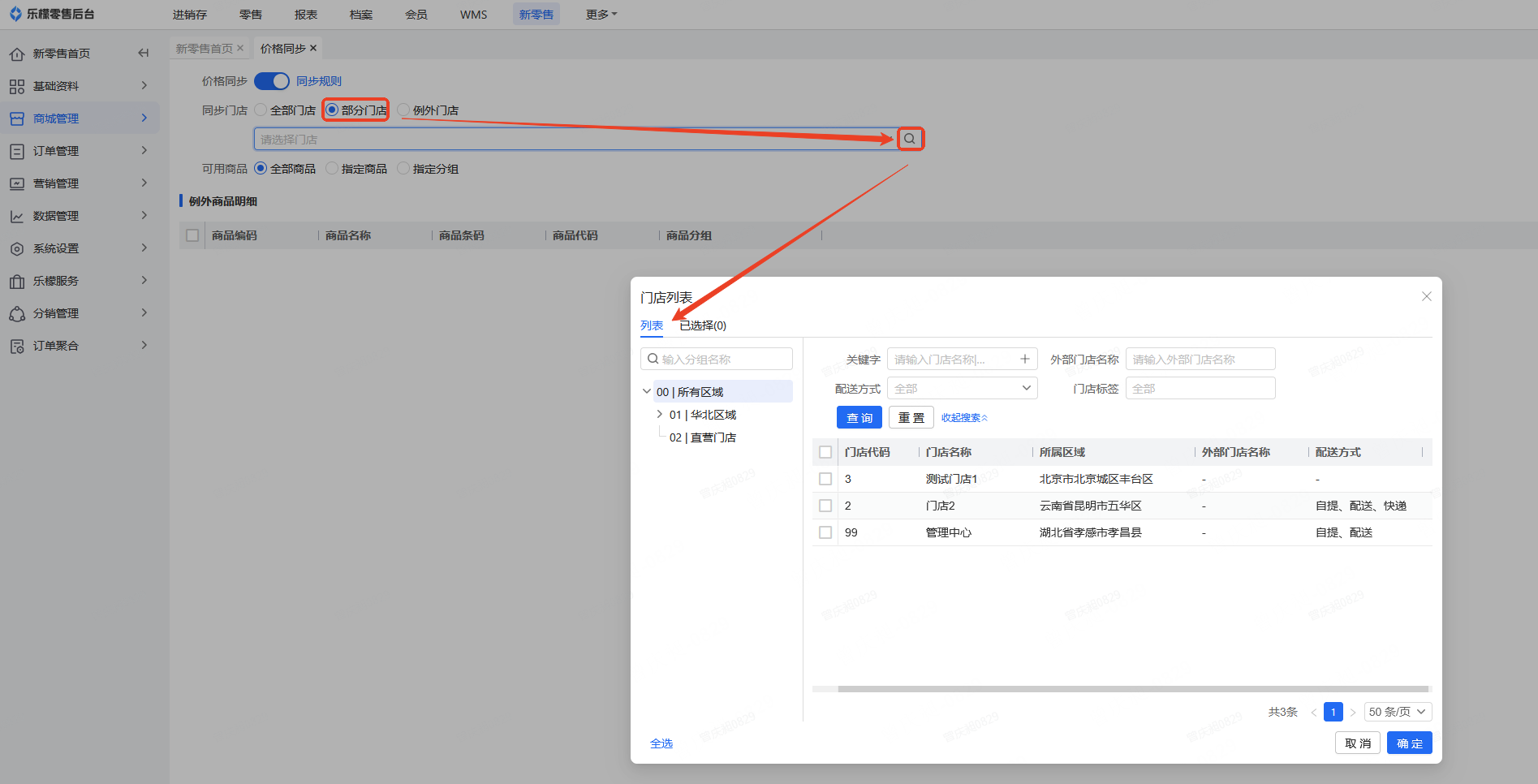Open the 报表 top menu
This screenshot has height=784, width=1538.
[x=306, y=15]
